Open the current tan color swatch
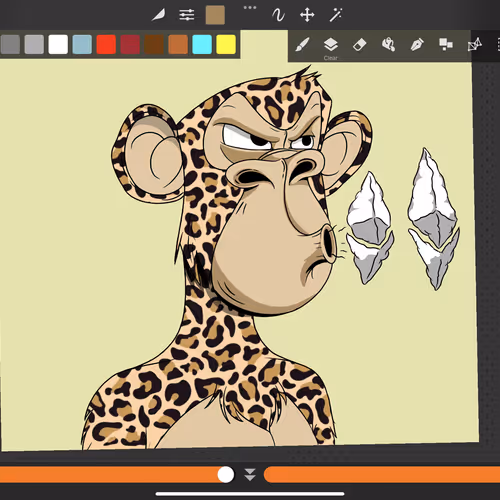 tap(215, 15)
